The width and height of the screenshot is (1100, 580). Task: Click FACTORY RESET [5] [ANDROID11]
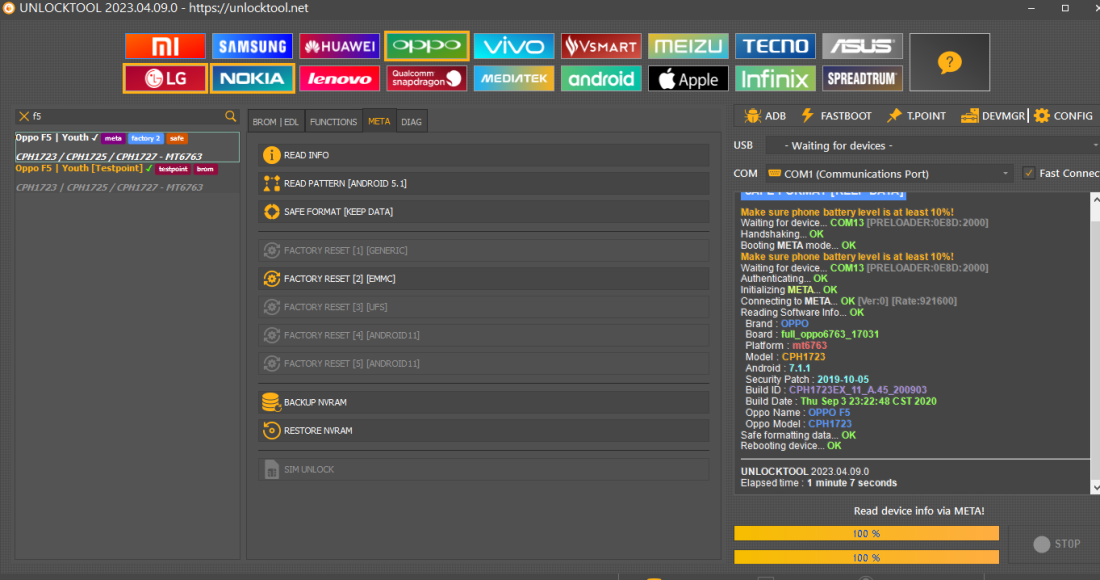[x=484, y=363]
